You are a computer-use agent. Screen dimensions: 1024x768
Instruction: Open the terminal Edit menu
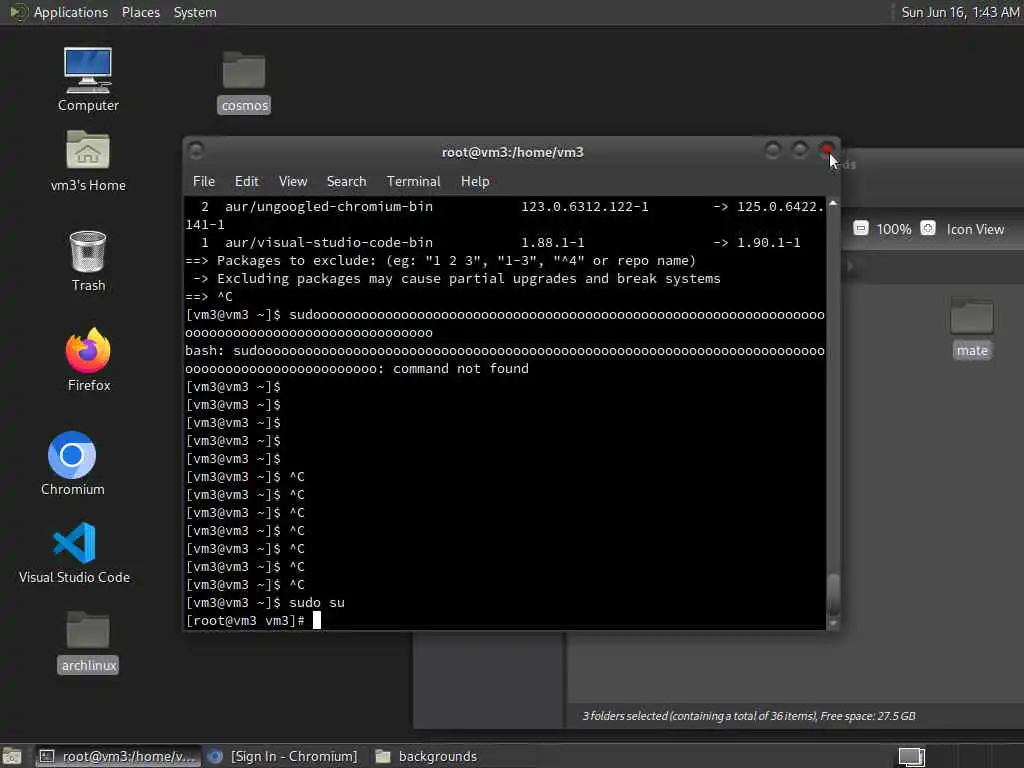(246, 182)
